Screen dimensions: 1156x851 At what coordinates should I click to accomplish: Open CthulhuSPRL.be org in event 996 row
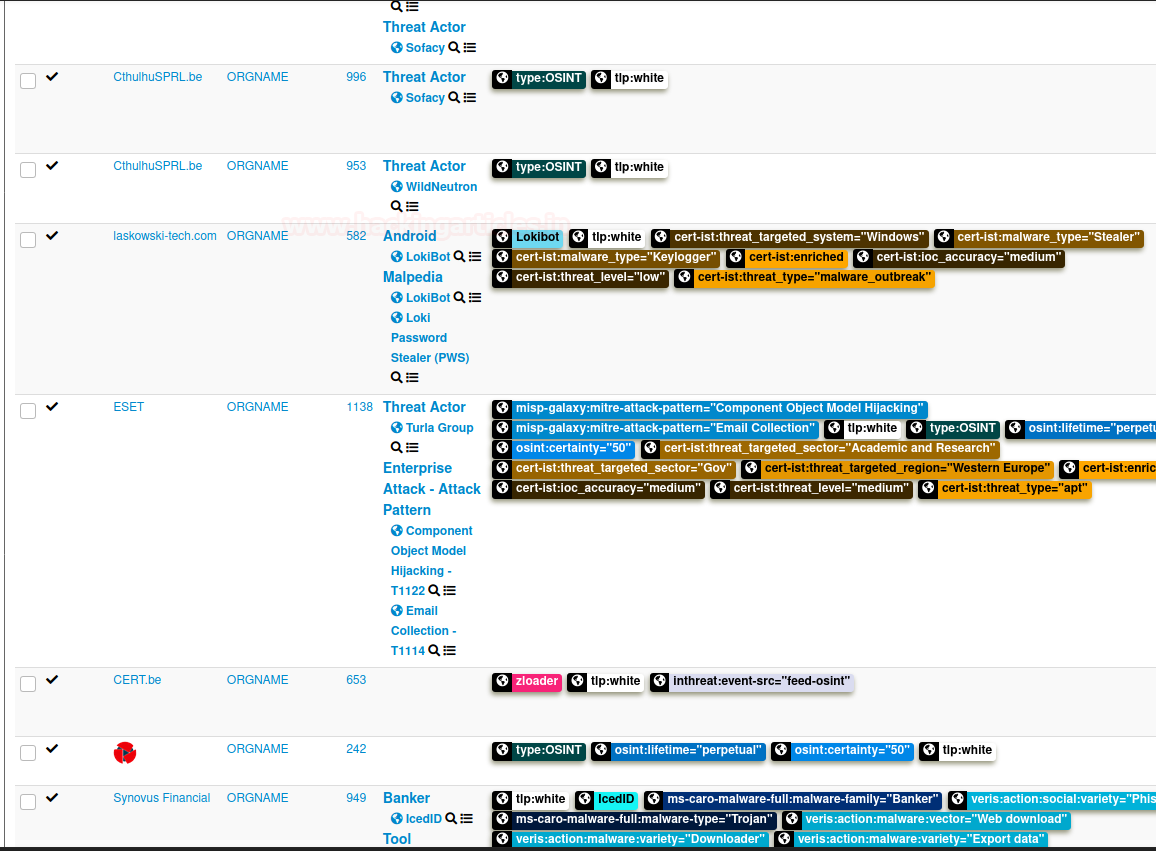click(x=158, y=77)
